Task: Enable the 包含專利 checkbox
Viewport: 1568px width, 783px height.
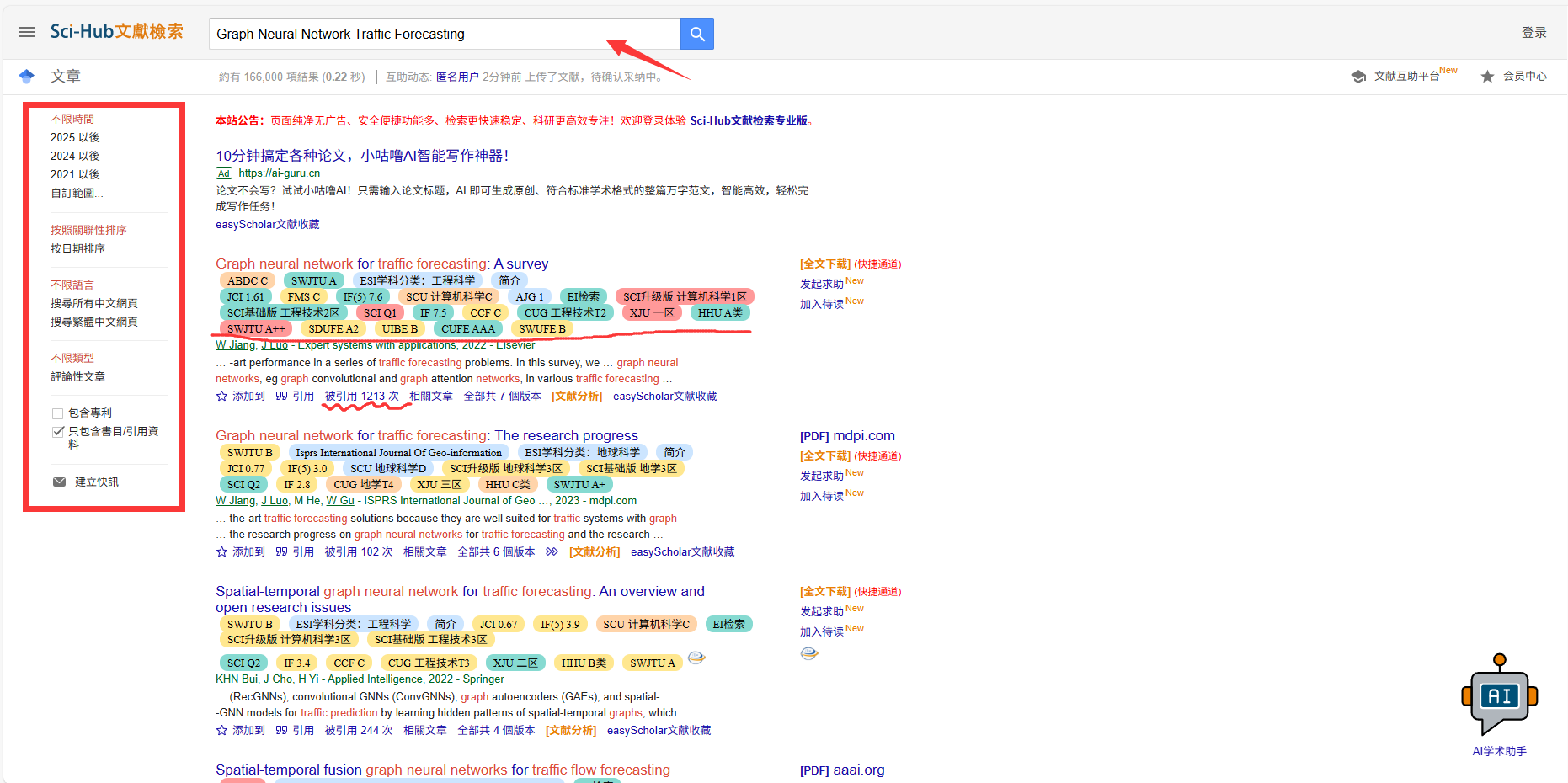Action: point(58,413)
